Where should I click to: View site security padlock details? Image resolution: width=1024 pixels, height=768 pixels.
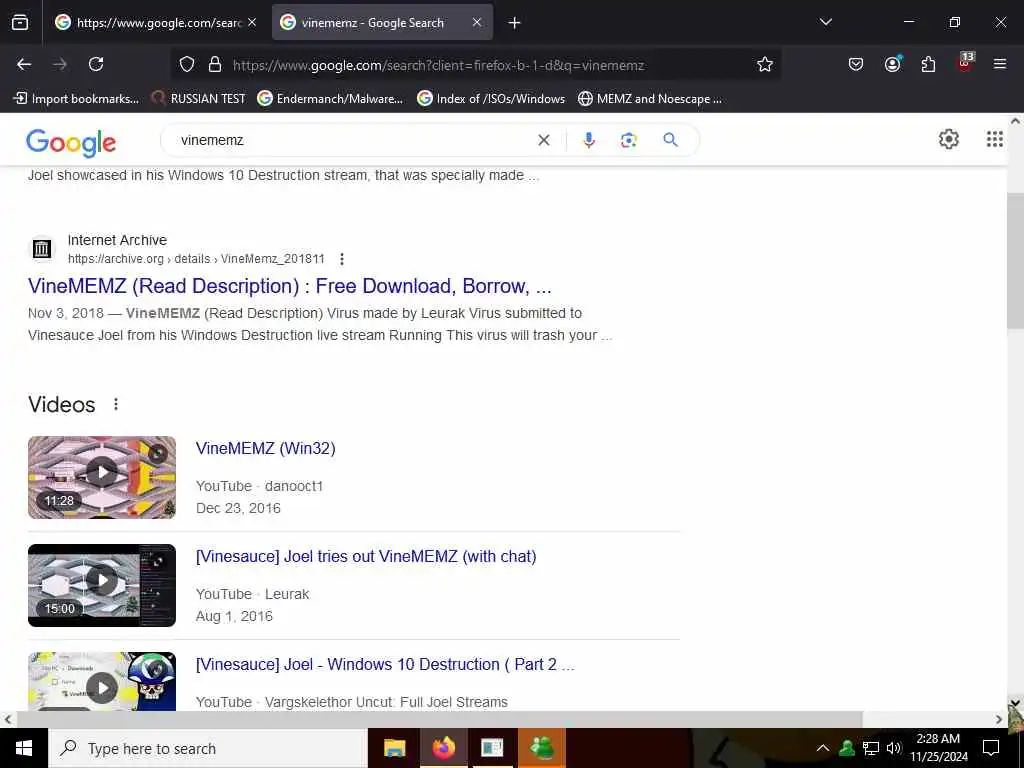pyautogui.click(x=215, y=65)
